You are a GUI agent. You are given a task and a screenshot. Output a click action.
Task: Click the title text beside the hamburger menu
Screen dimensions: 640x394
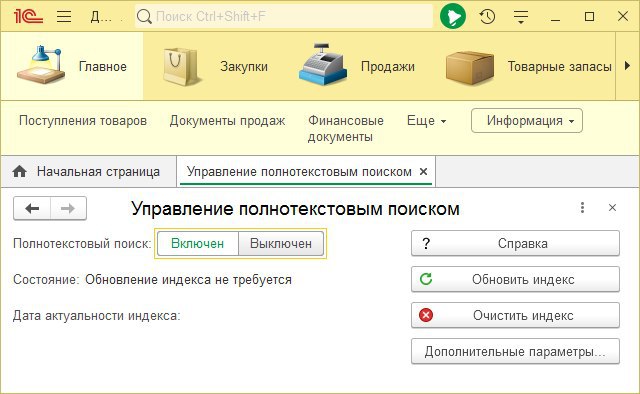pos(101,17)
